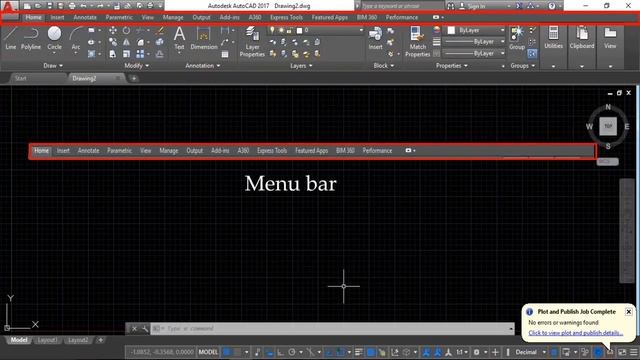
Task: Click the coordinates readout in status bar
Action: (x=162, y=352)
